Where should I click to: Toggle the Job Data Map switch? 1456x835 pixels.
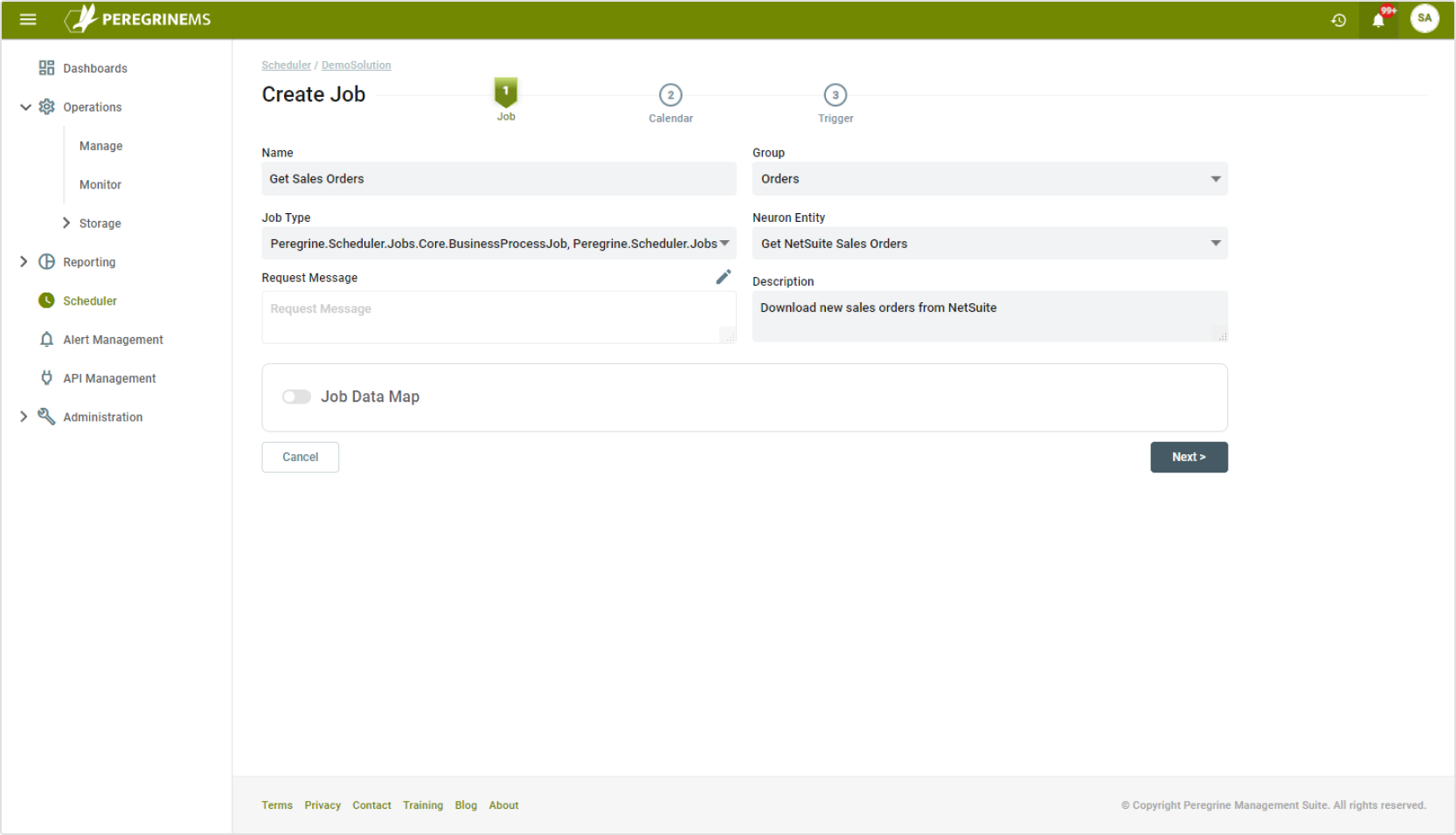pos(296,397)
